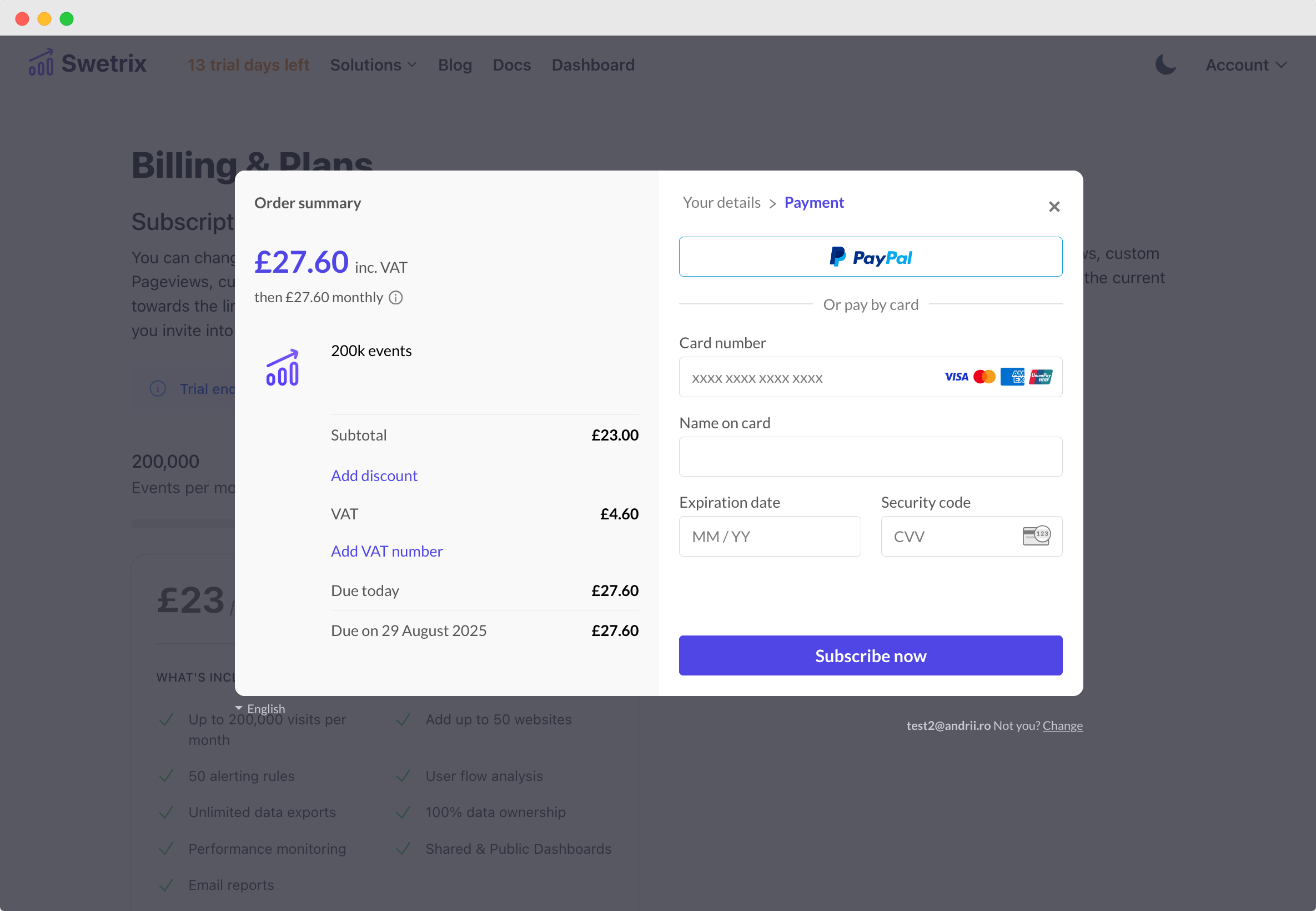
Task: Click the Visa card logo
Action: [x=956, y=377]
